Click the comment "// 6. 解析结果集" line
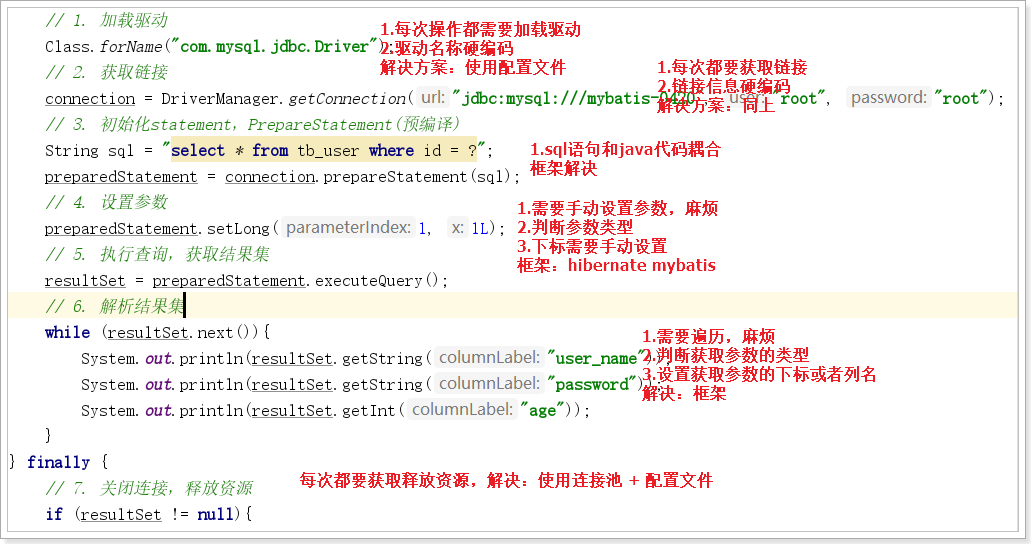Screen dimensions: 1031x544 point(115,307)
